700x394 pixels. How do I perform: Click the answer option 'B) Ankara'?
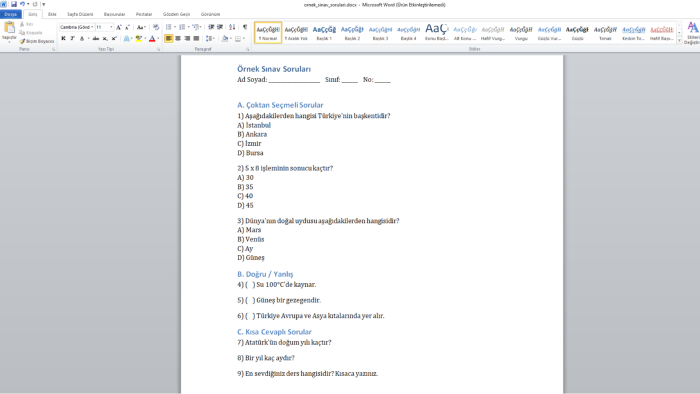pyautogui.click(x=252, y=134)
